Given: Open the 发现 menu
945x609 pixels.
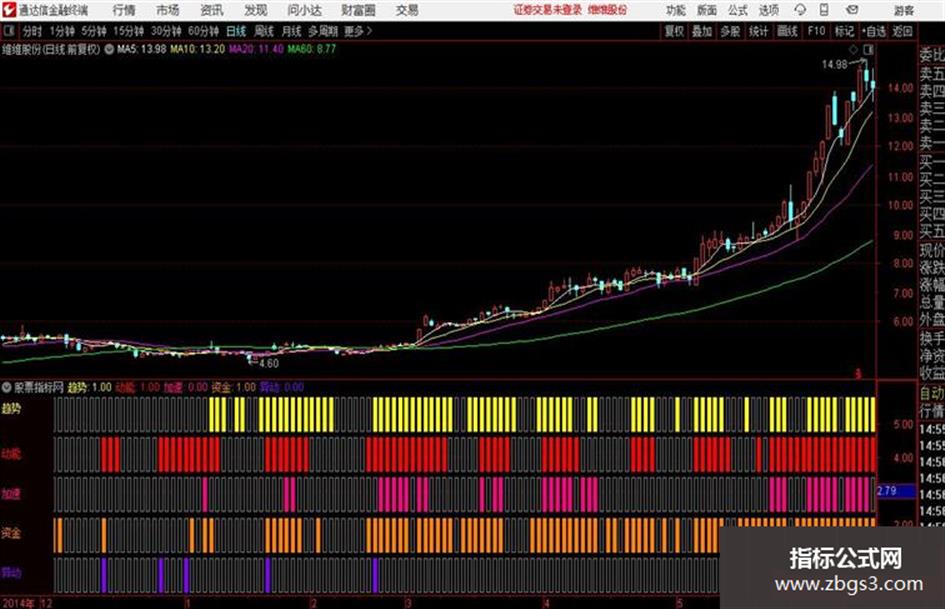Looking at the screenshot, I should pyautogui.click(x=256, y=10).
